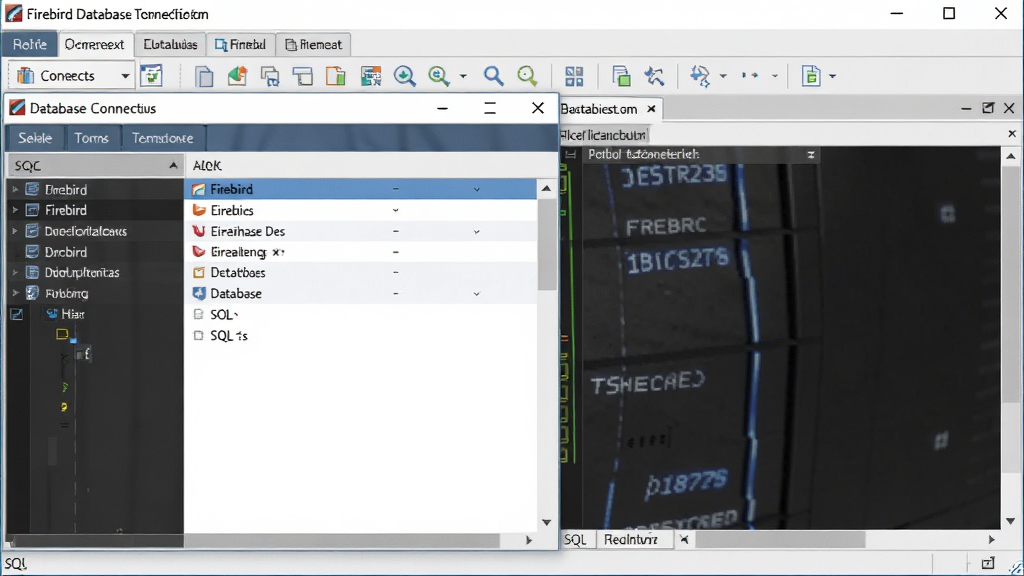
Task: Click the SQC column header sort arrow
Action: click(173, 165)
